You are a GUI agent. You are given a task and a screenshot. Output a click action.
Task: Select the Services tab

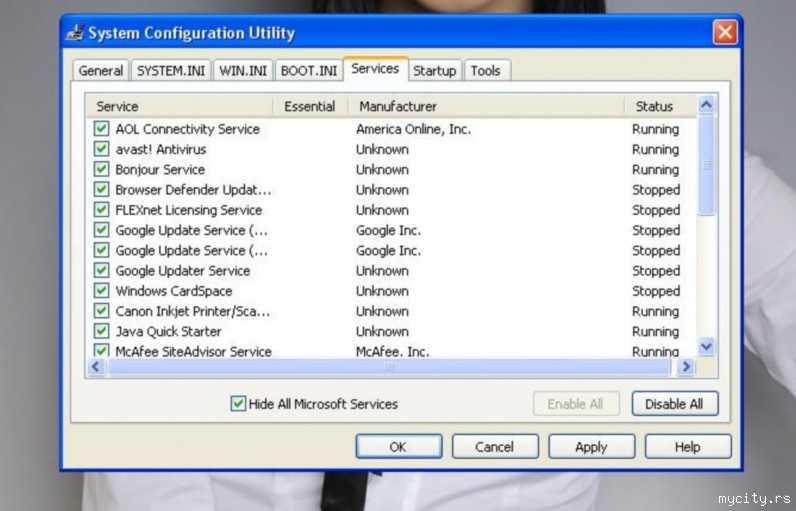click(x=375, y=69)
